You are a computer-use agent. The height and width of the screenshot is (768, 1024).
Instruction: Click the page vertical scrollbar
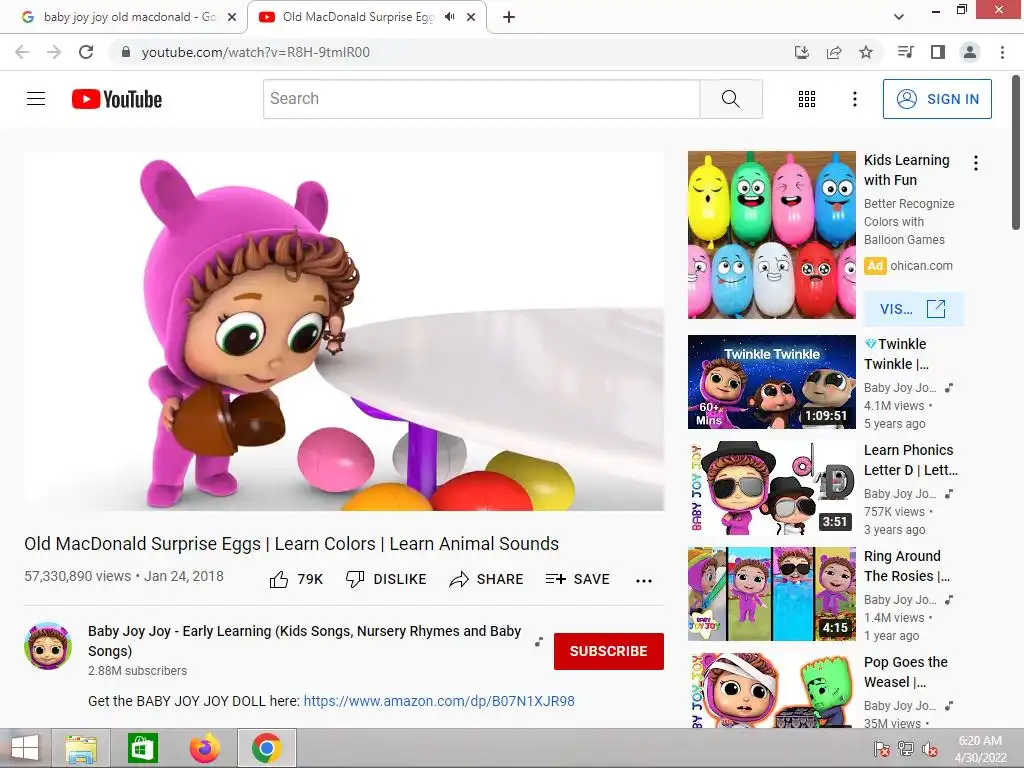(1016, 152)
